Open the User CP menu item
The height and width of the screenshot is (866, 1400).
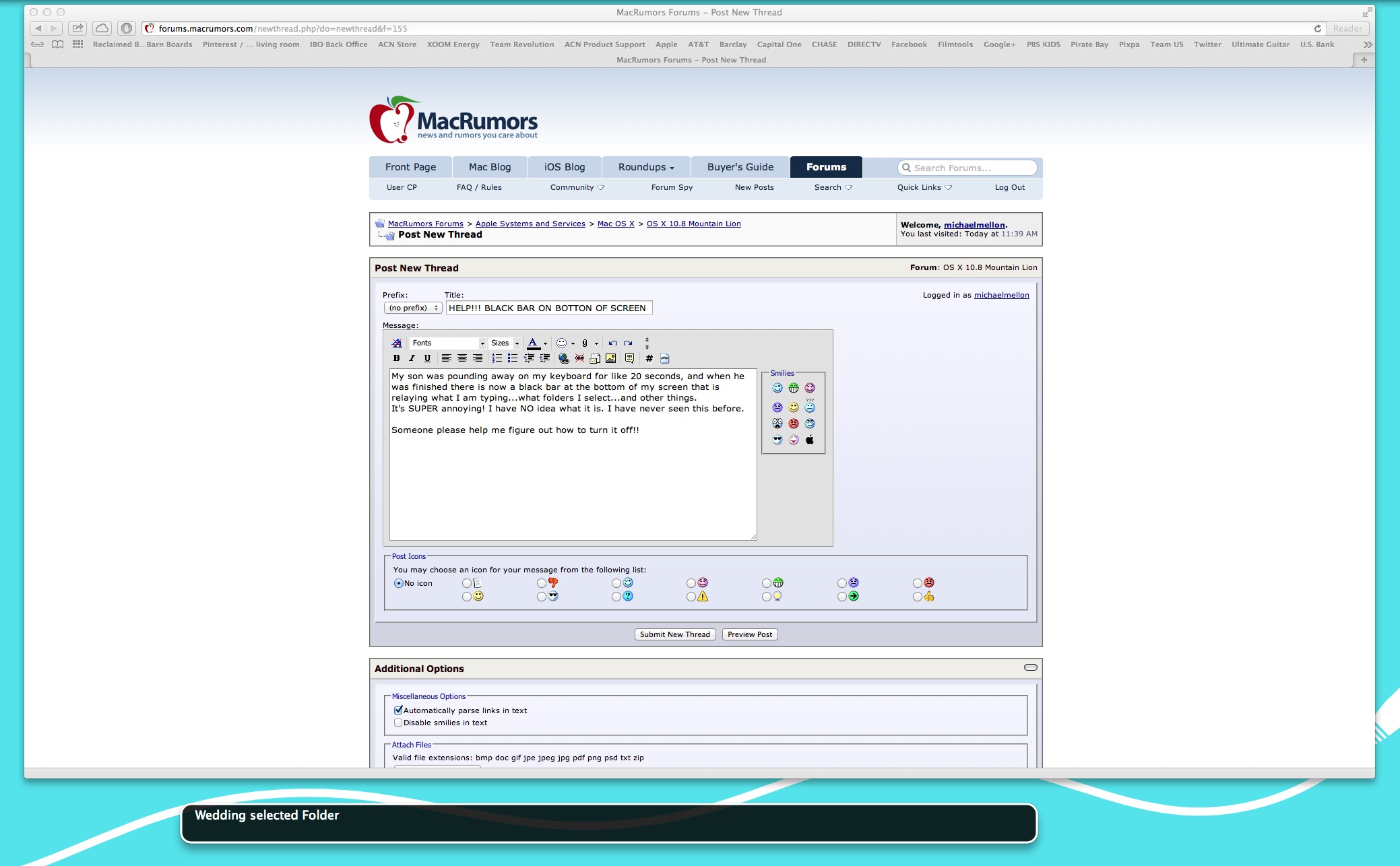(402, 187)
